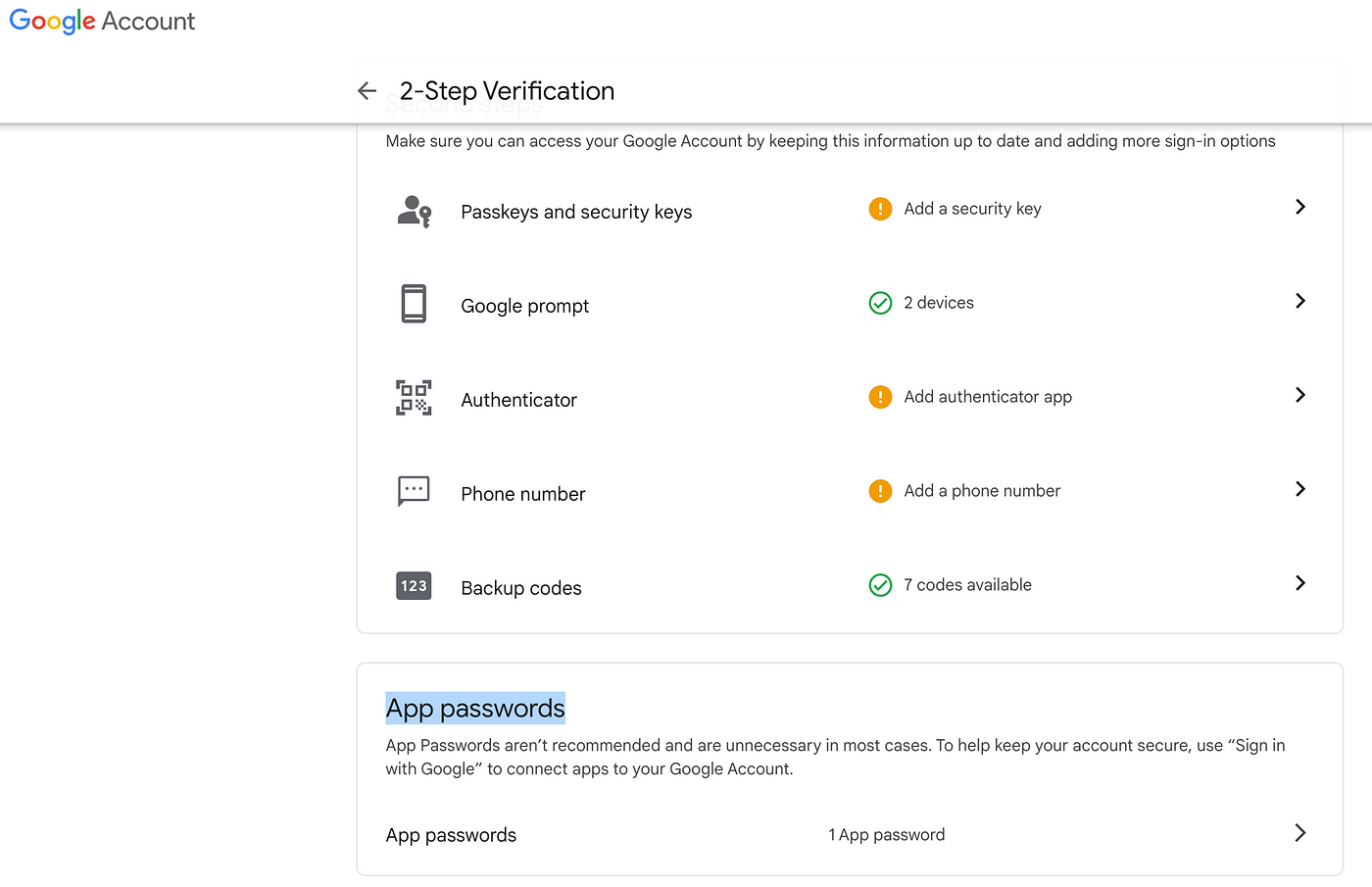
Task: Click the green checkmark beside 7 codes available
Action: 880,585
